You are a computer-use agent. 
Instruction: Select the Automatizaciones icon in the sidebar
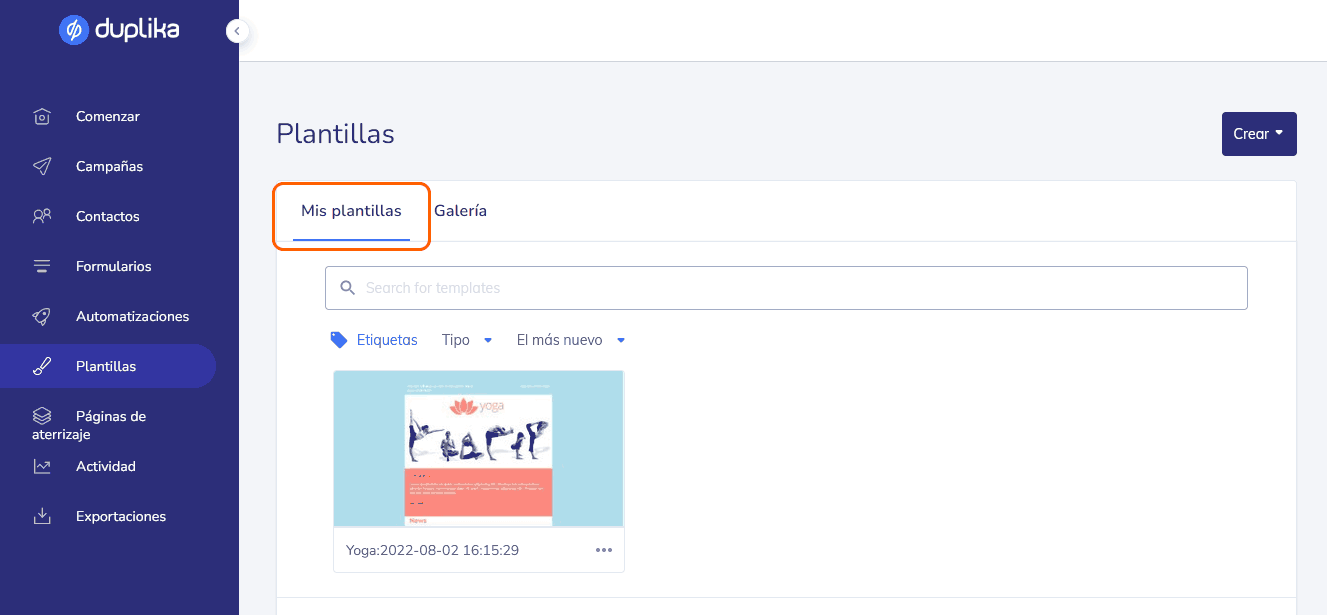41,316
